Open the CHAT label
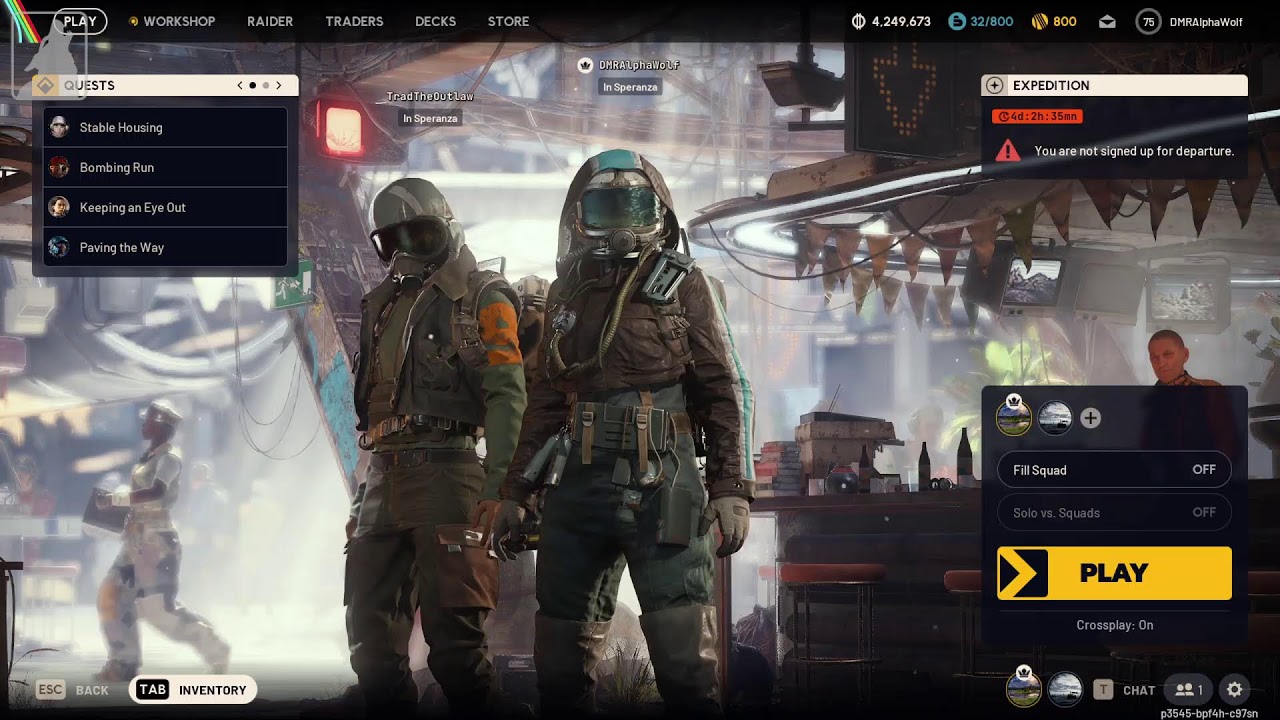The width and height of the screenshot is (1280, 720). (x=1139, y=690)
